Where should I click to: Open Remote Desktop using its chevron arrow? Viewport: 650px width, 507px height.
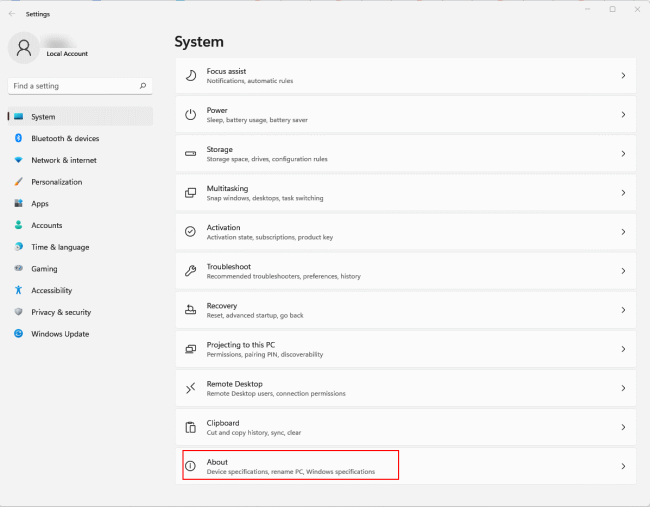click(x=623, y=388)
